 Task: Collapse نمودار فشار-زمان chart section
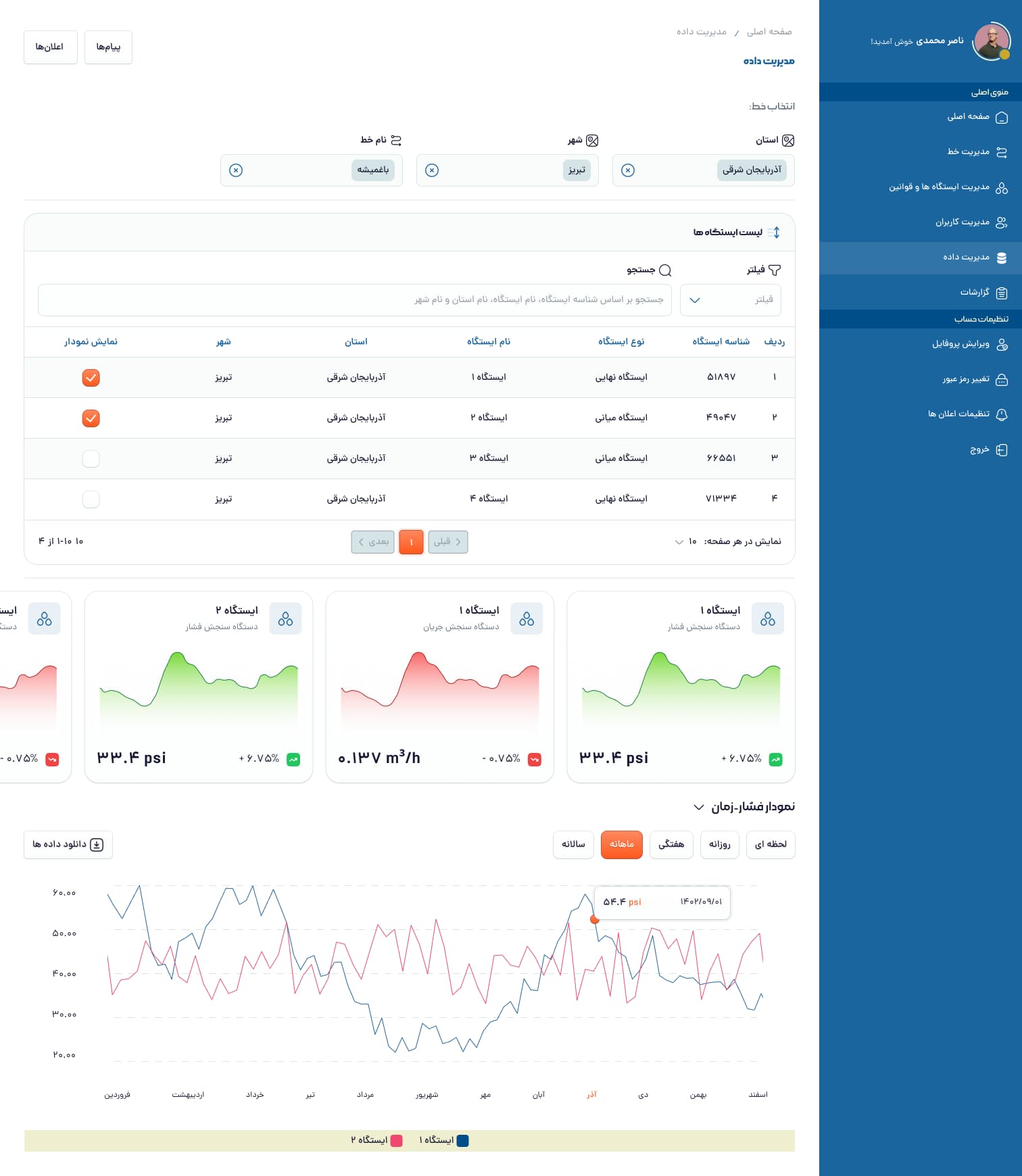point(698,807)
